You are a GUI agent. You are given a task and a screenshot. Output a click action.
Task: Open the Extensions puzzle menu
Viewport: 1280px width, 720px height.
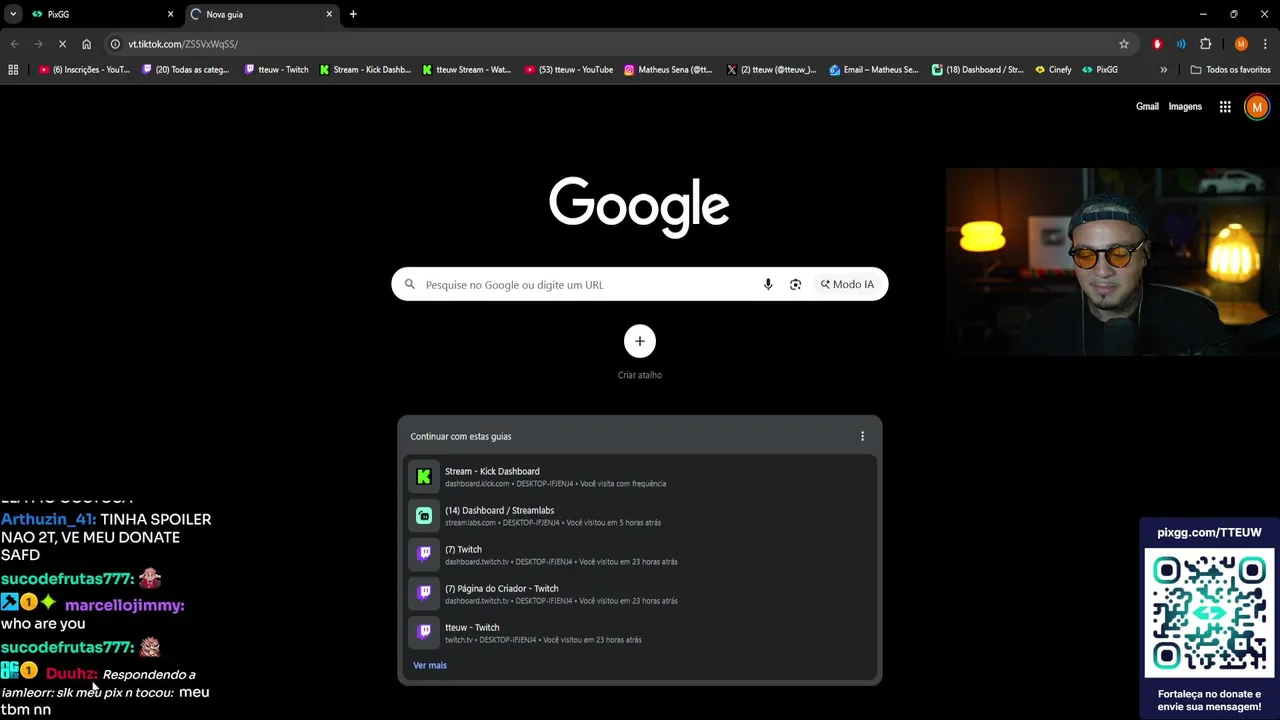1205,44
